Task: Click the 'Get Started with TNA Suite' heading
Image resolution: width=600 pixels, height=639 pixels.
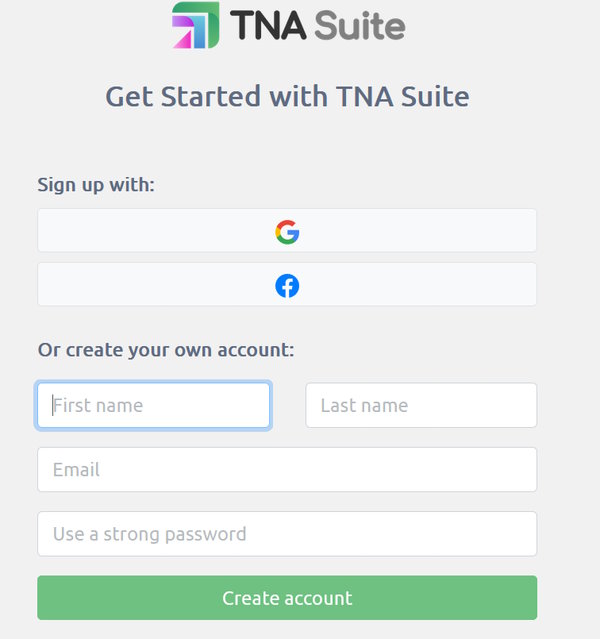Action: 287,97
